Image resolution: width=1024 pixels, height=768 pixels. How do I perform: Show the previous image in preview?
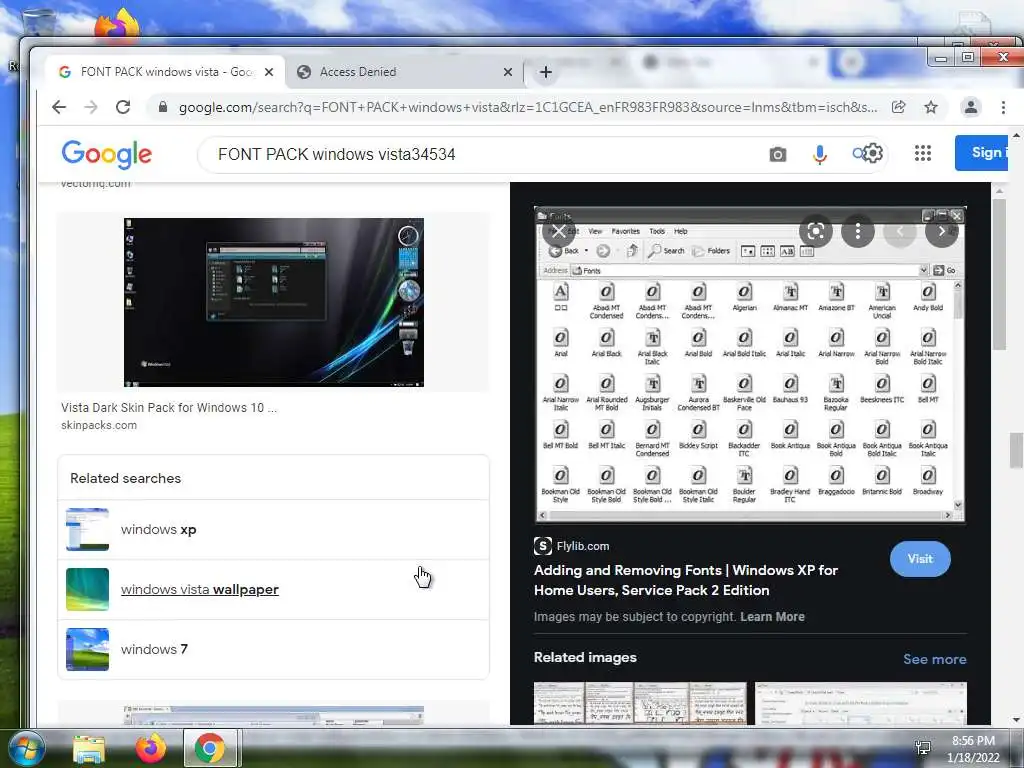[x=899, y=231]
